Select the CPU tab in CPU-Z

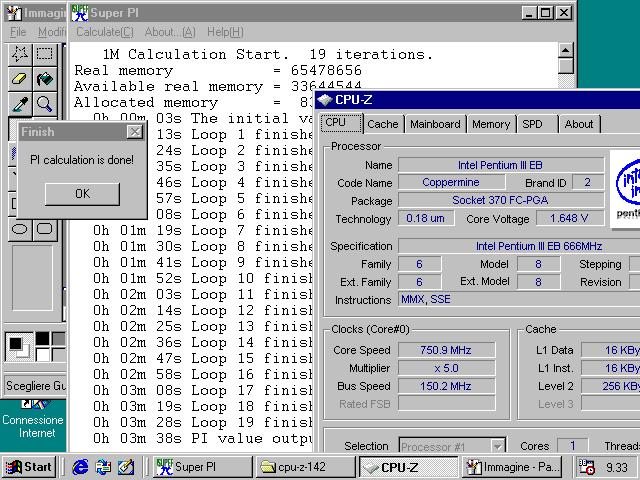coord(341,123)
